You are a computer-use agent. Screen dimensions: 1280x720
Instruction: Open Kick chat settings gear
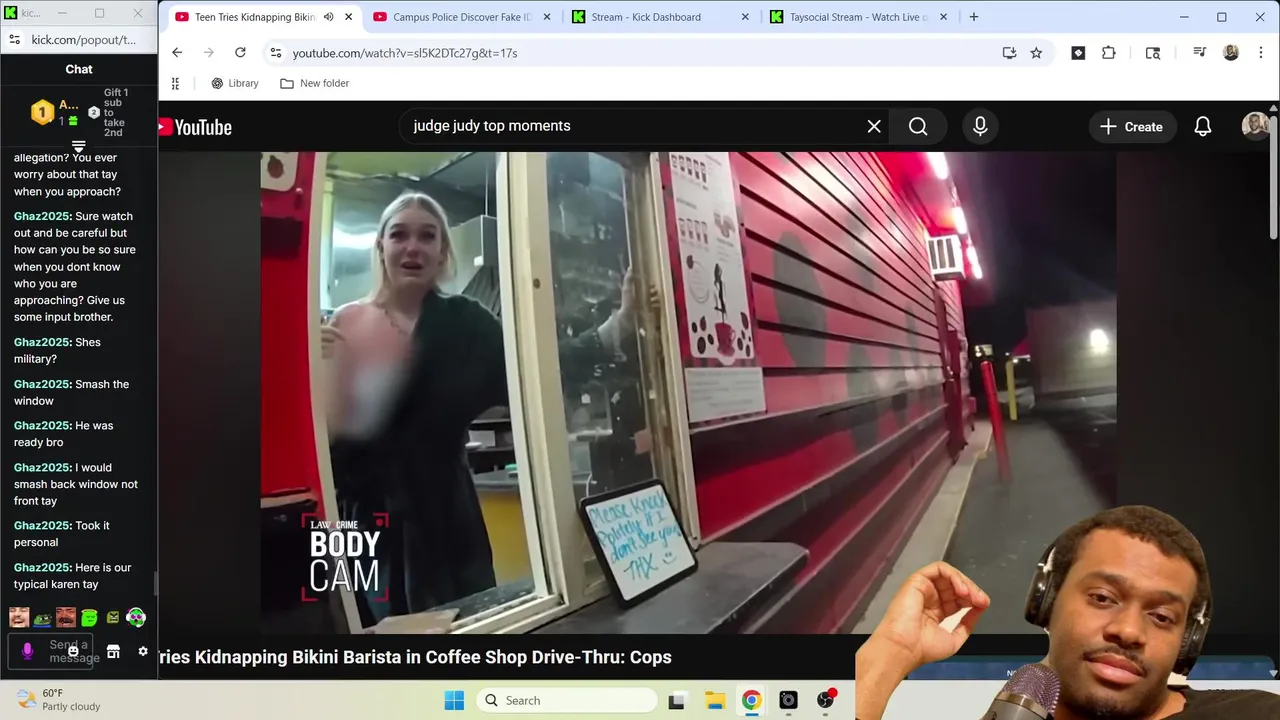point(143,651)
